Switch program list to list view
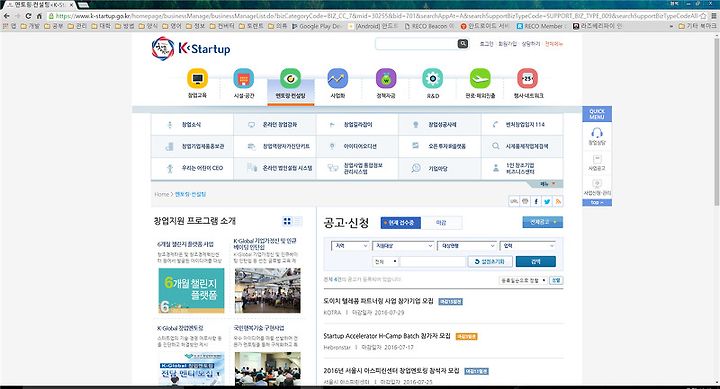720x389 pixels. pyautogui.click(x=298, y=221)
